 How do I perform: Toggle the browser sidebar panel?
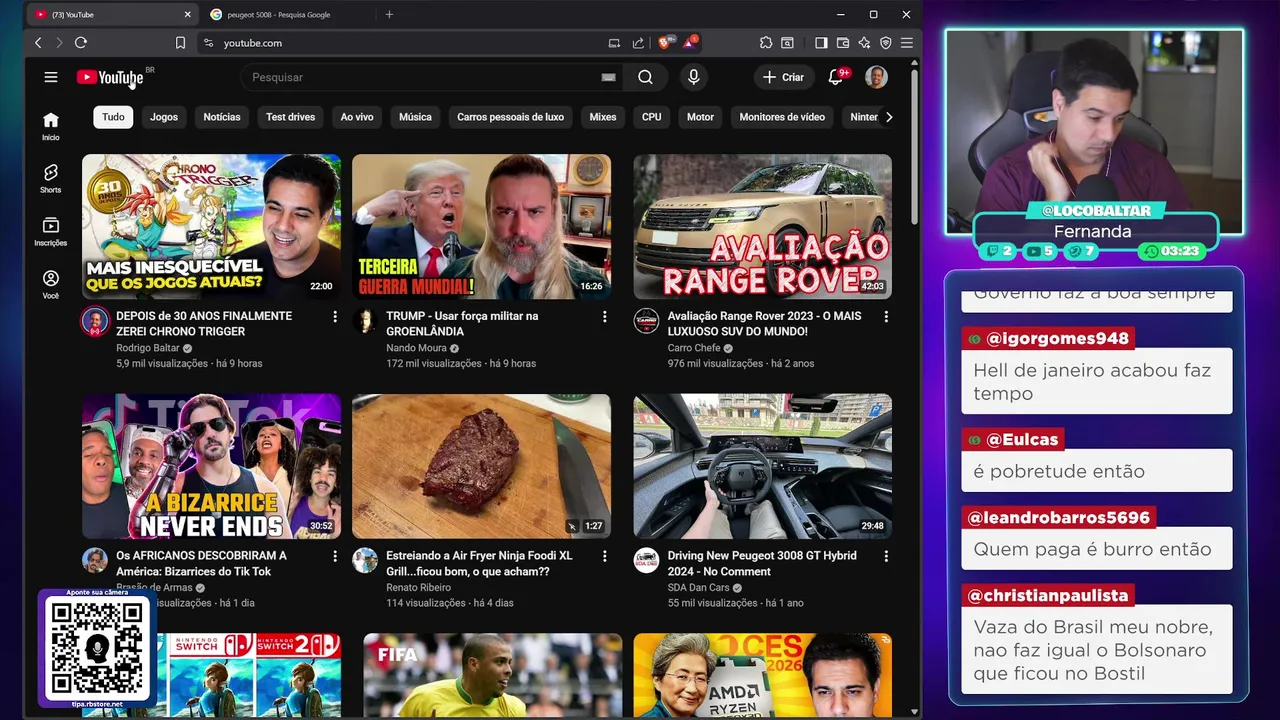click(821, 43)
